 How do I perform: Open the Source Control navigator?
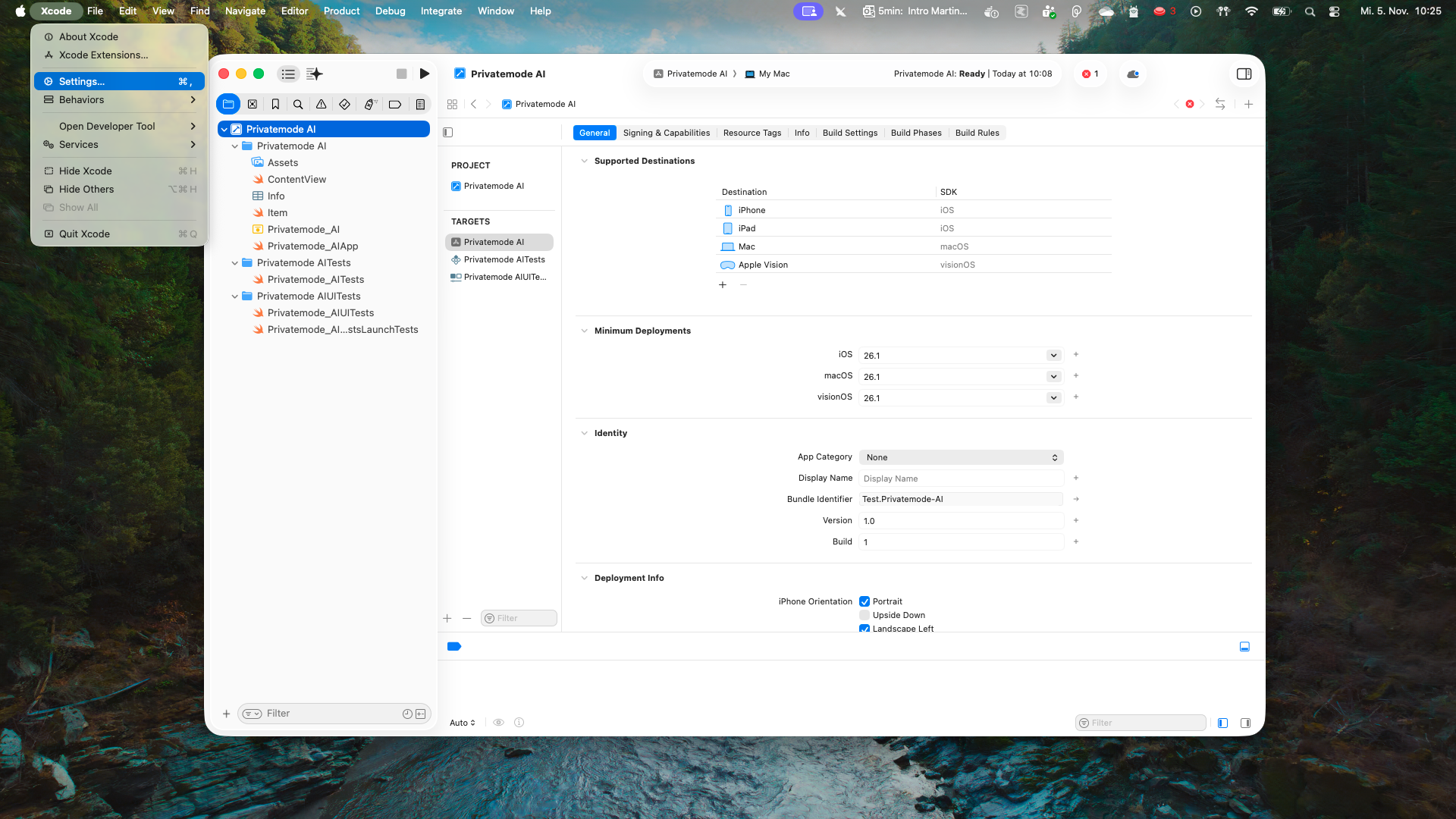[253, 104]
